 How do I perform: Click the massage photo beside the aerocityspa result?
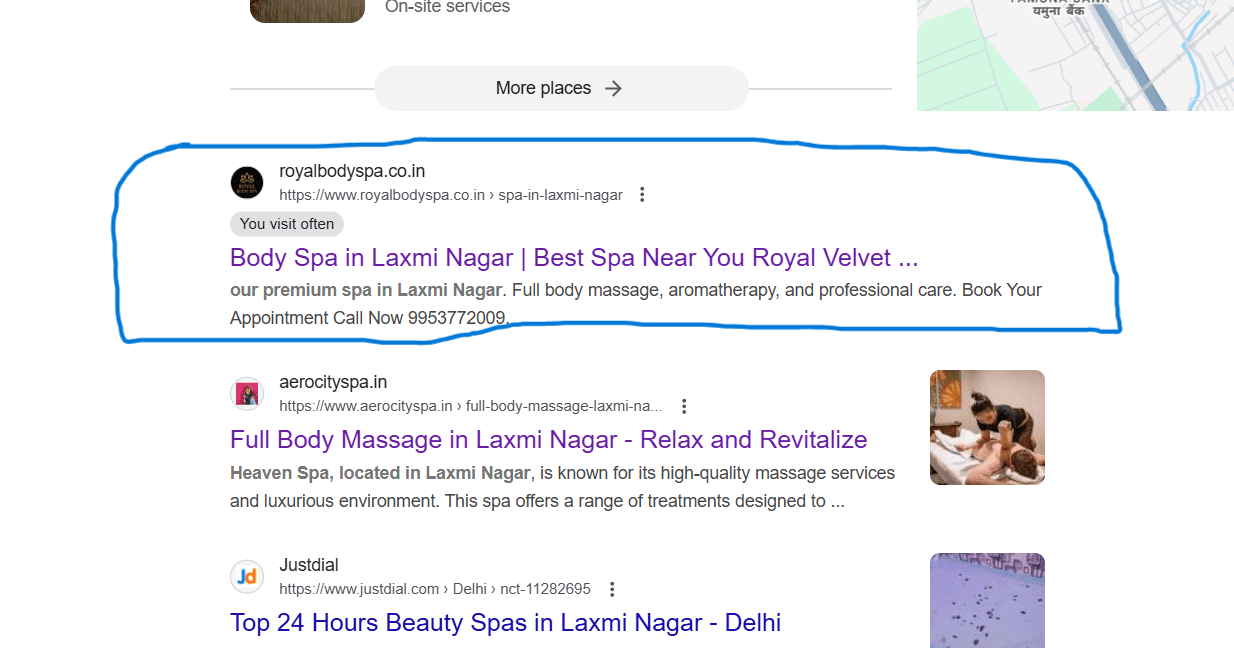tap(987, 427)
